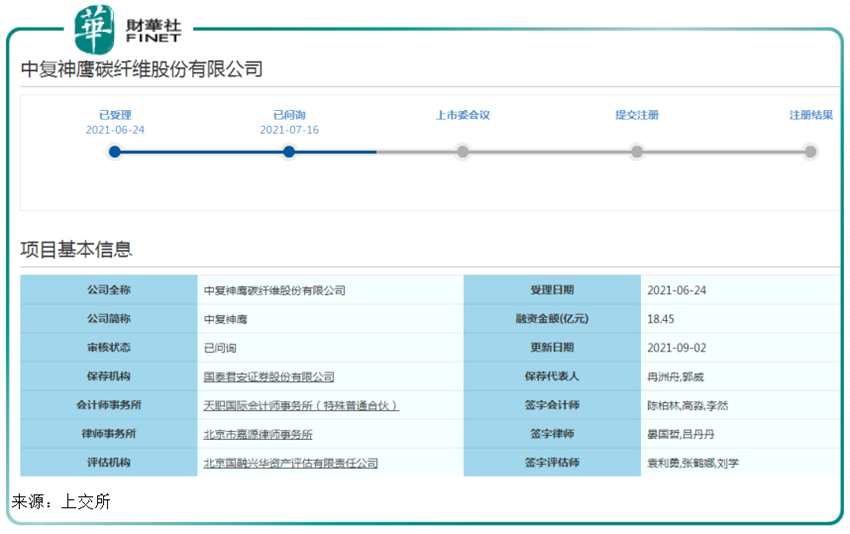Click the 提交注册 stage label
850x534 pixels.
click(x=637, y=115)
